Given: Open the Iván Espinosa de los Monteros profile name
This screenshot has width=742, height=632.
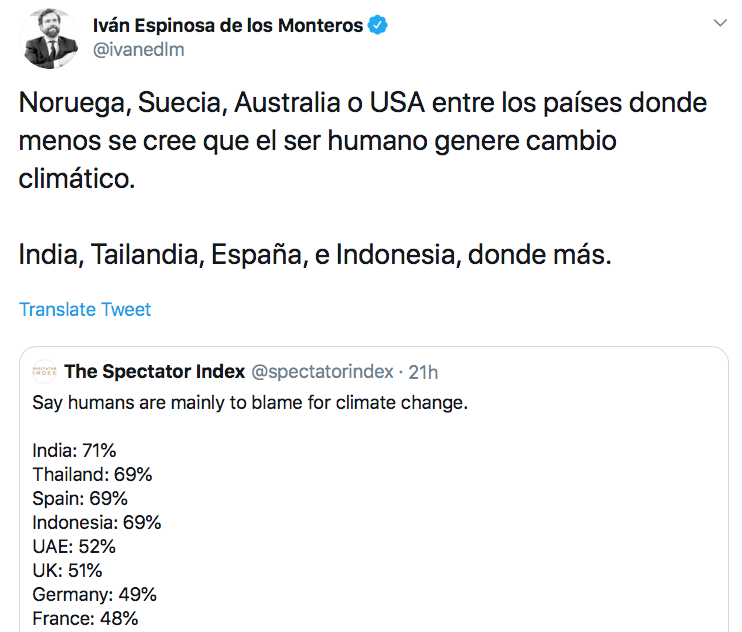Looking at the screenshot, I should click(x=227, y=25).
